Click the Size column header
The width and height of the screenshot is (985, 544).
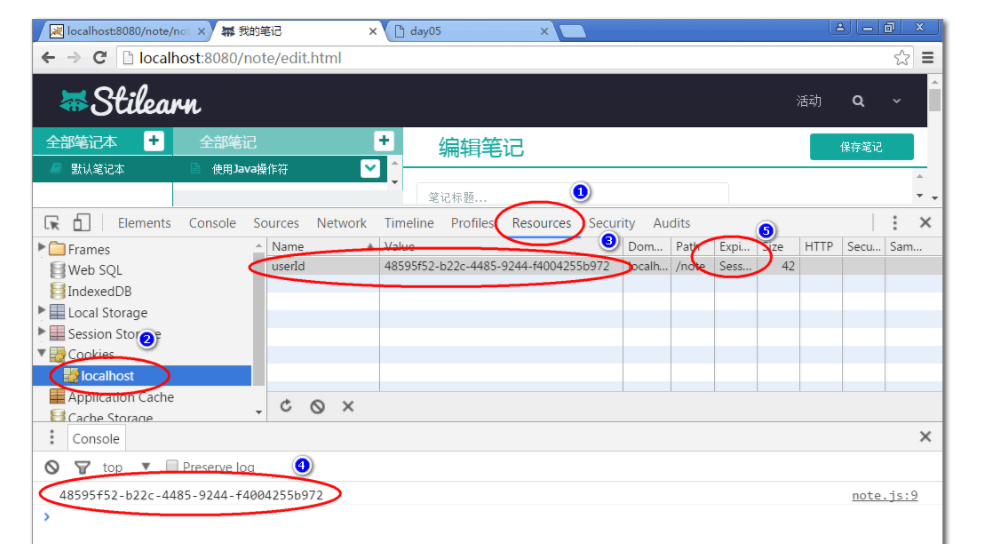coord(778,246)
